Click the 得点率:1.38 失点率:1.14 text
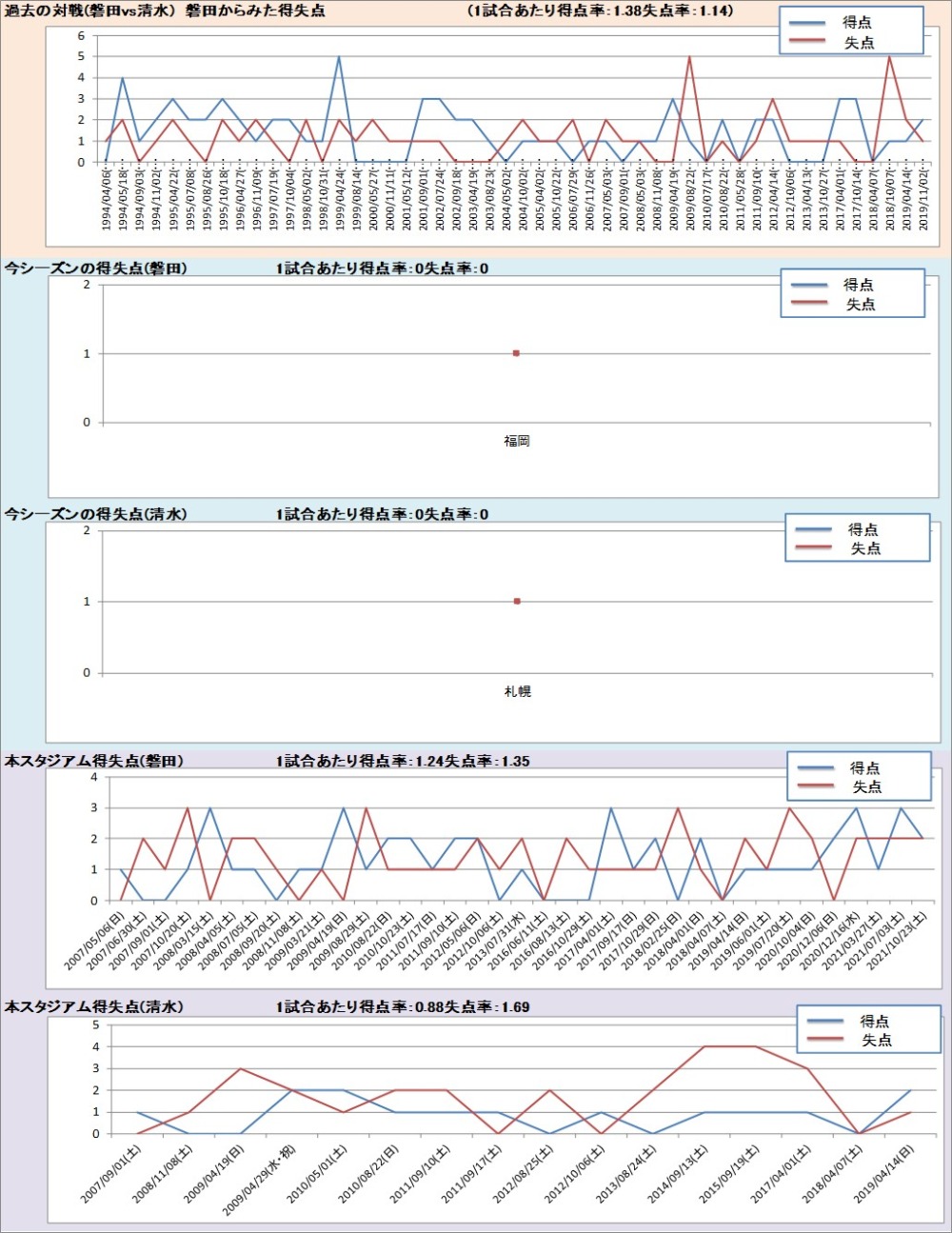This screenshot has width=952, height=1233. tap(602, 10)
